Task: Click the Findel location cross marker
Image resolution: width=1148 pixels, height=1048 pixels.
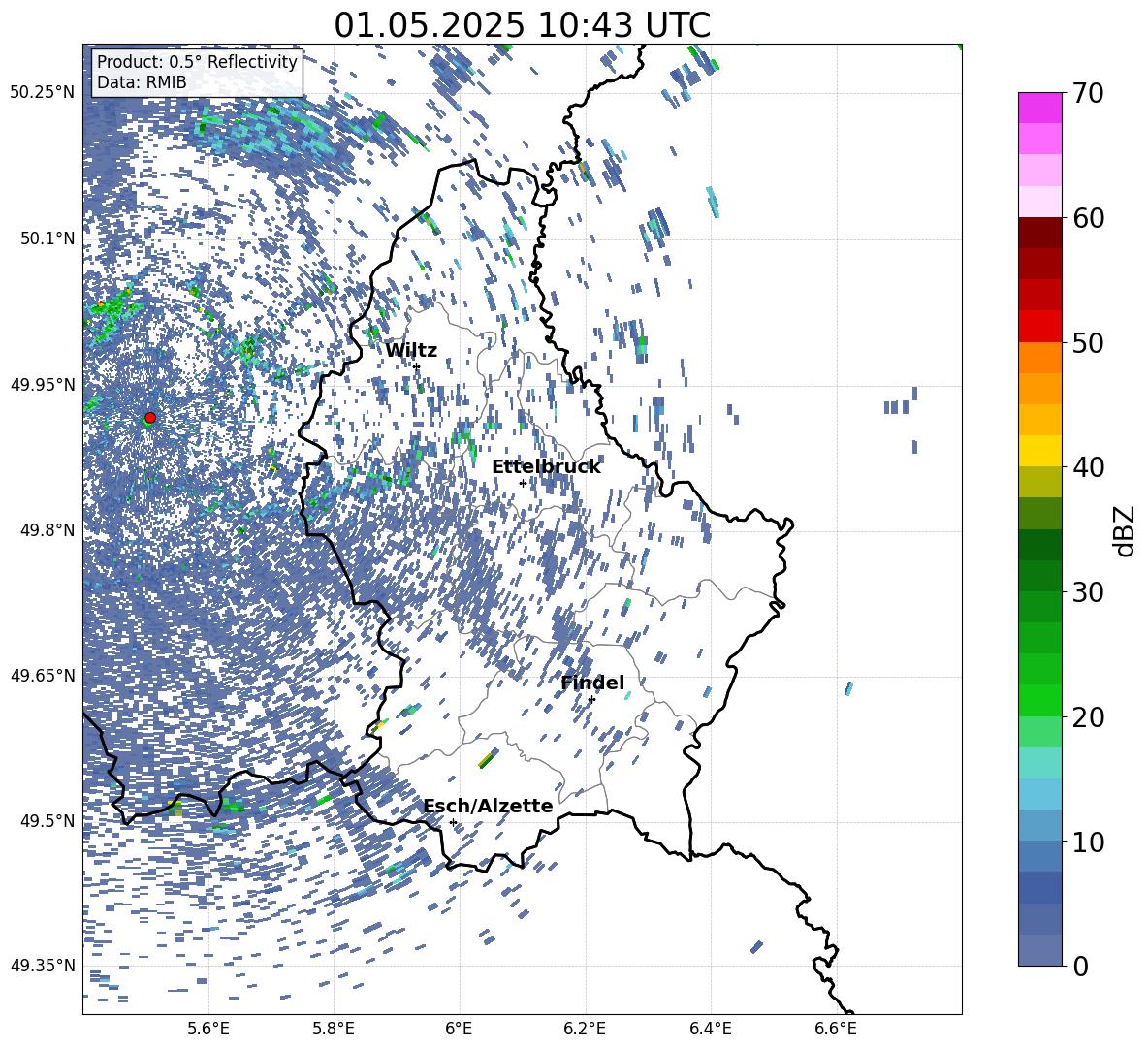Action: click(x=591, y=699)
